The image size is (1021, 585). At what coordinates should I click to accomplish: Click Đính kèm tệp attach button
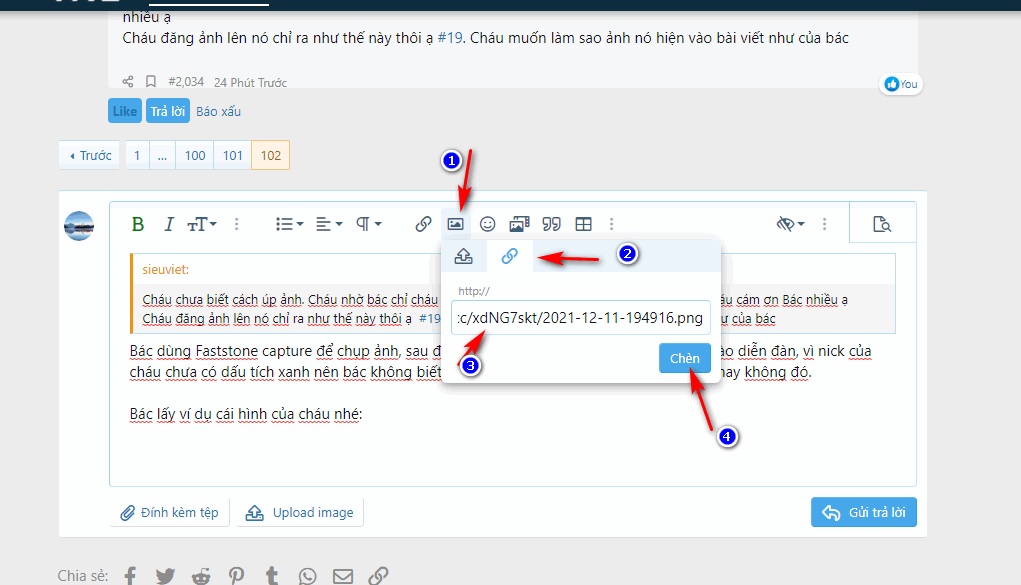pos(169,513)
